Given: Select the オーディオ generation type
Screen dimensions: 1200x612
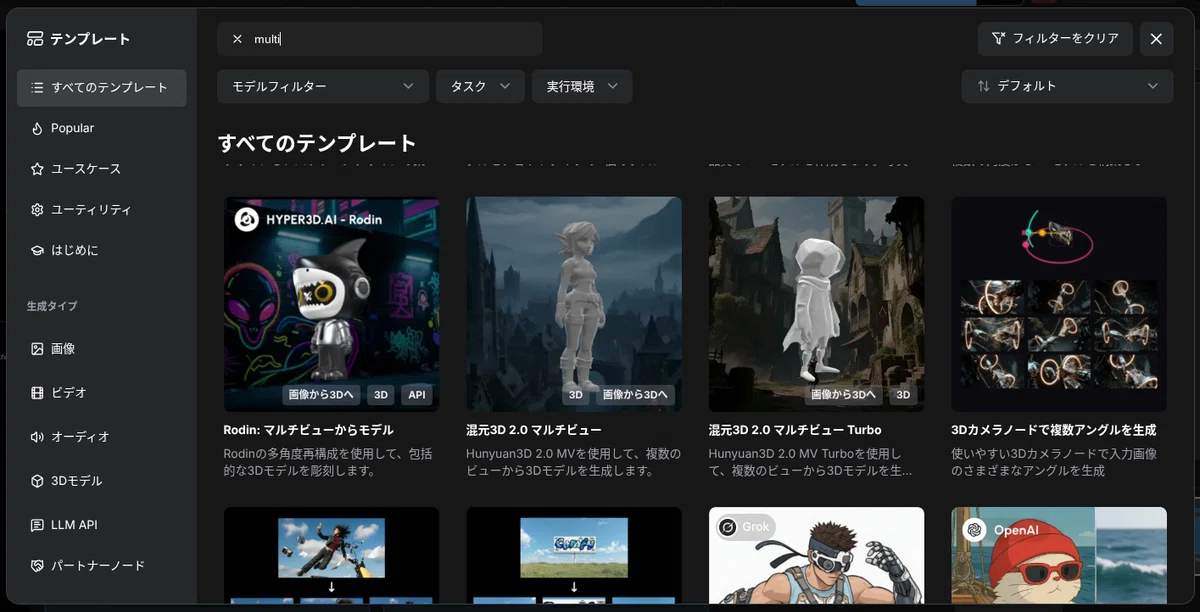Looking at the screenshot, I should [x=101, y=437].
